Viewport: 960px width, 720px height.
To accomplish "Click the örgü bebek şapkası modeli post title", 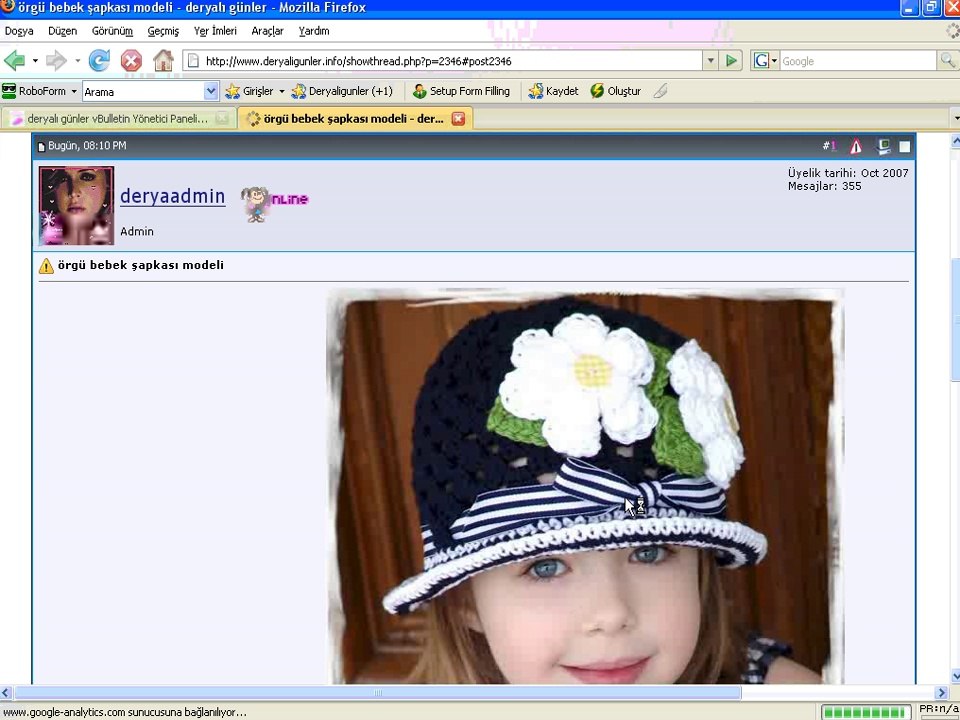I will point(141,265).
